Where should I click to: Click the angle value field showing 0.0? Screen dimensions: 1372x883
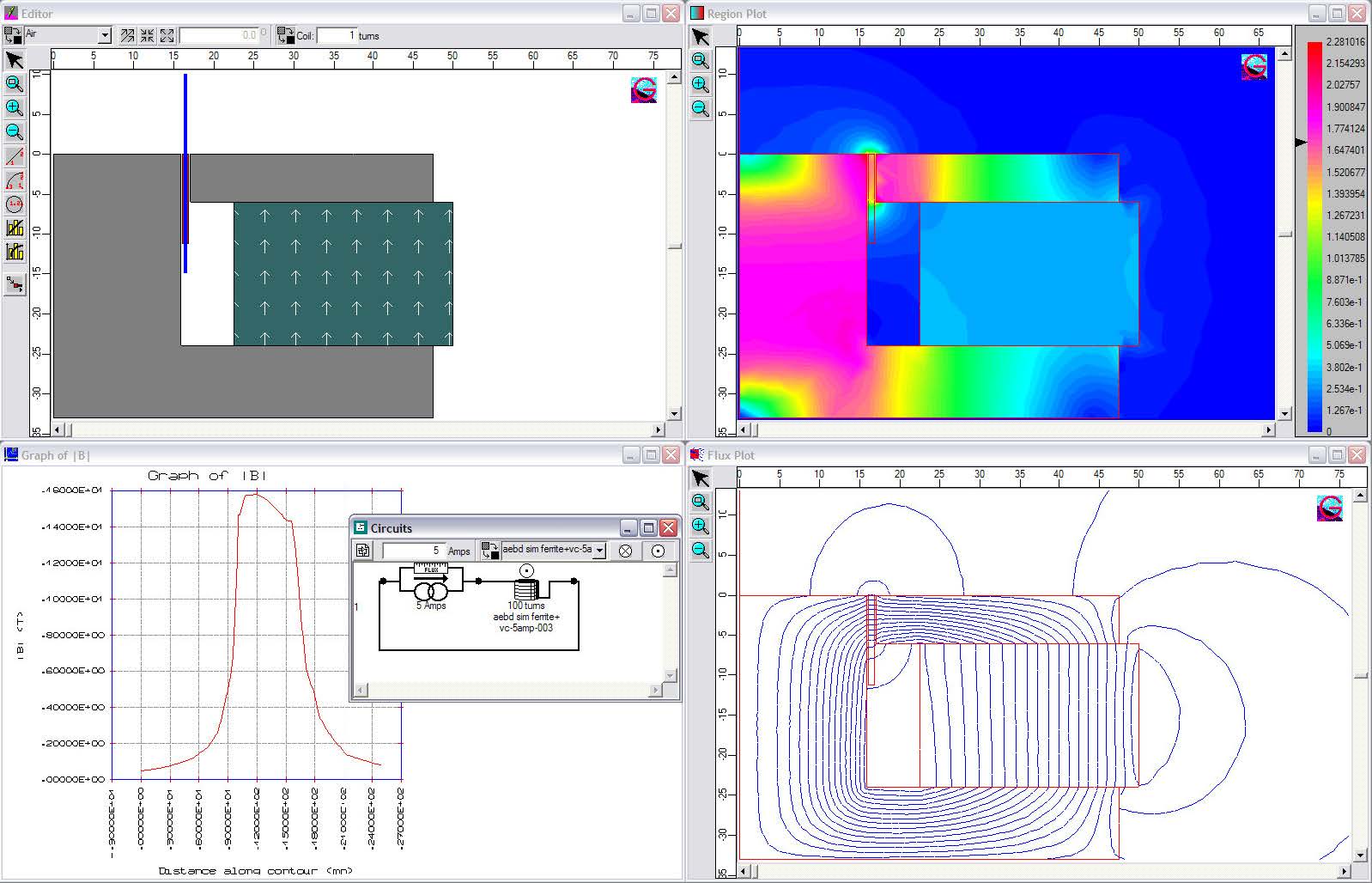click(x=219, y=35)
